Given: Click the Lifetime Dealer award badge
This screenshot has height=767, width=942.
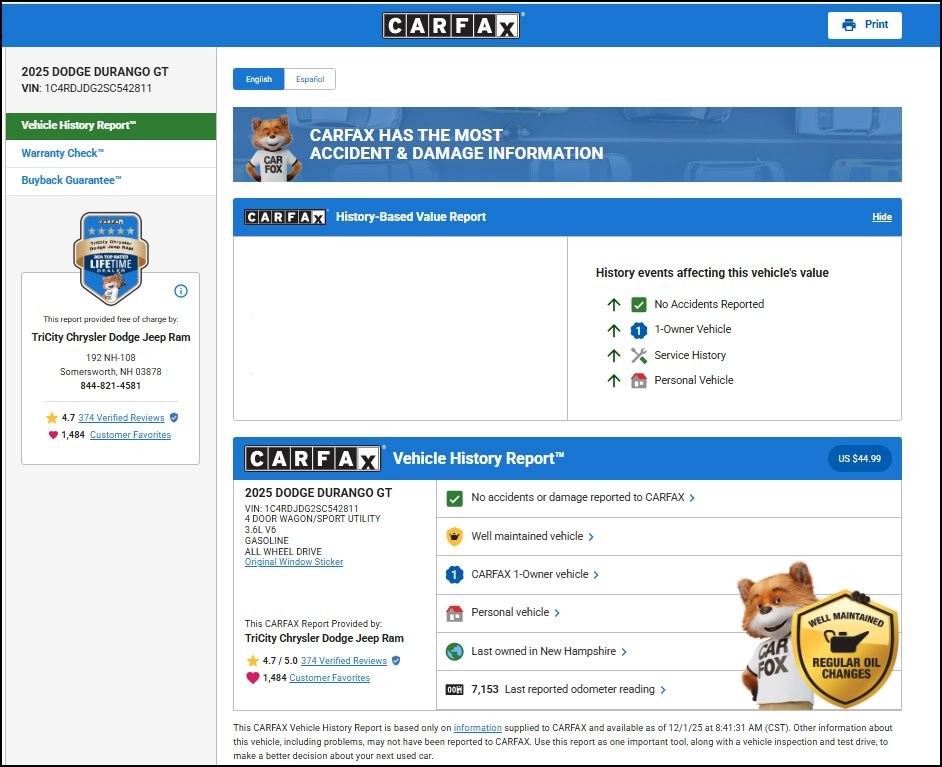Looking at the screenshot, I should pos(111,256).
